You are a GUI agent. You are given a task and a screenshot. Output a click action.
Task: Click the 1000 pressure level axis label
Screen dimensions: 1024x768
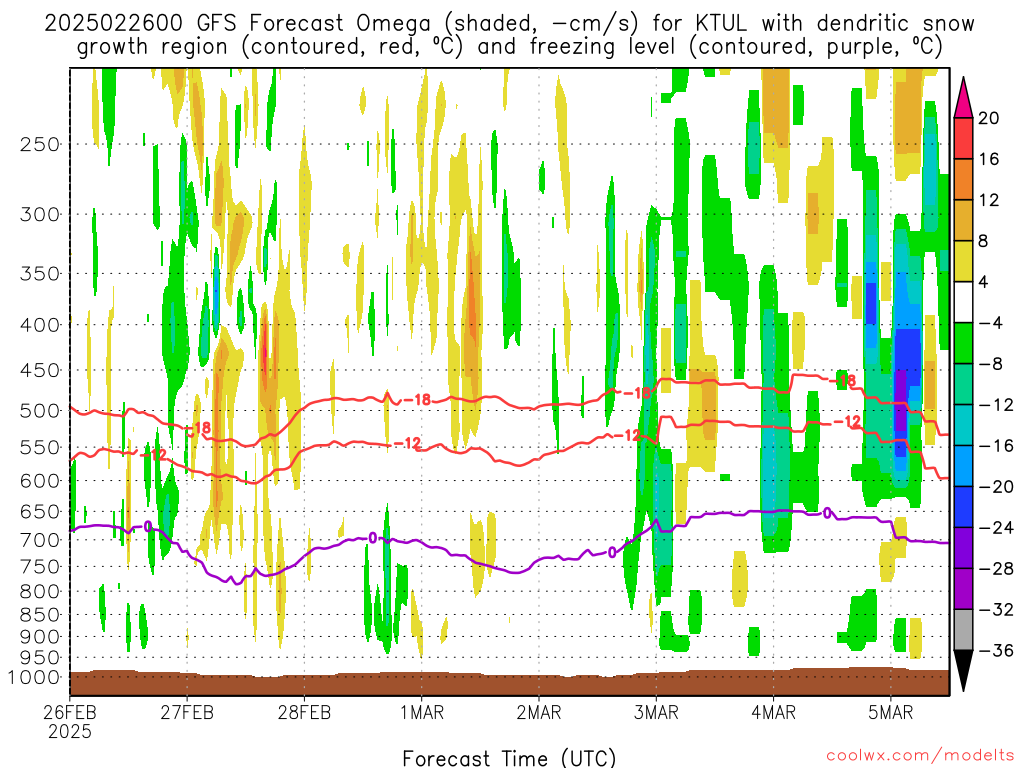[34, 678]
